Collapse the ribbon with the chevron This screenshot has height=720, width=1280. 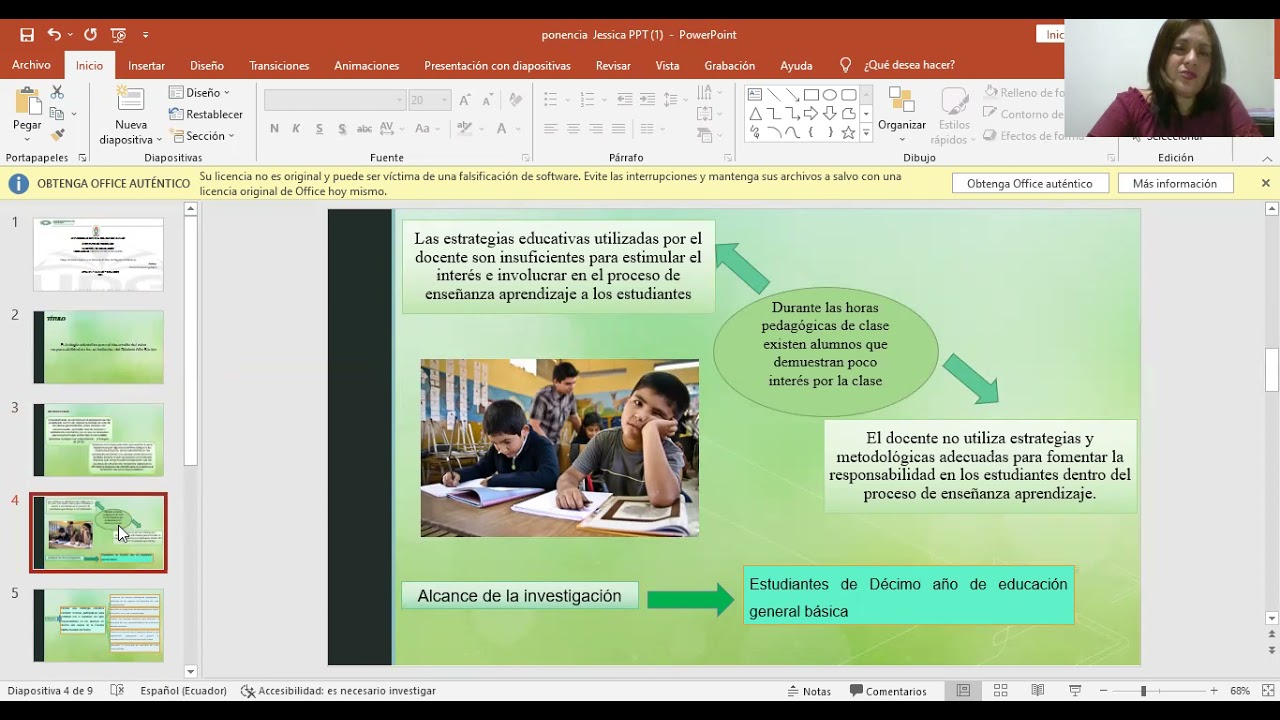1267,158
